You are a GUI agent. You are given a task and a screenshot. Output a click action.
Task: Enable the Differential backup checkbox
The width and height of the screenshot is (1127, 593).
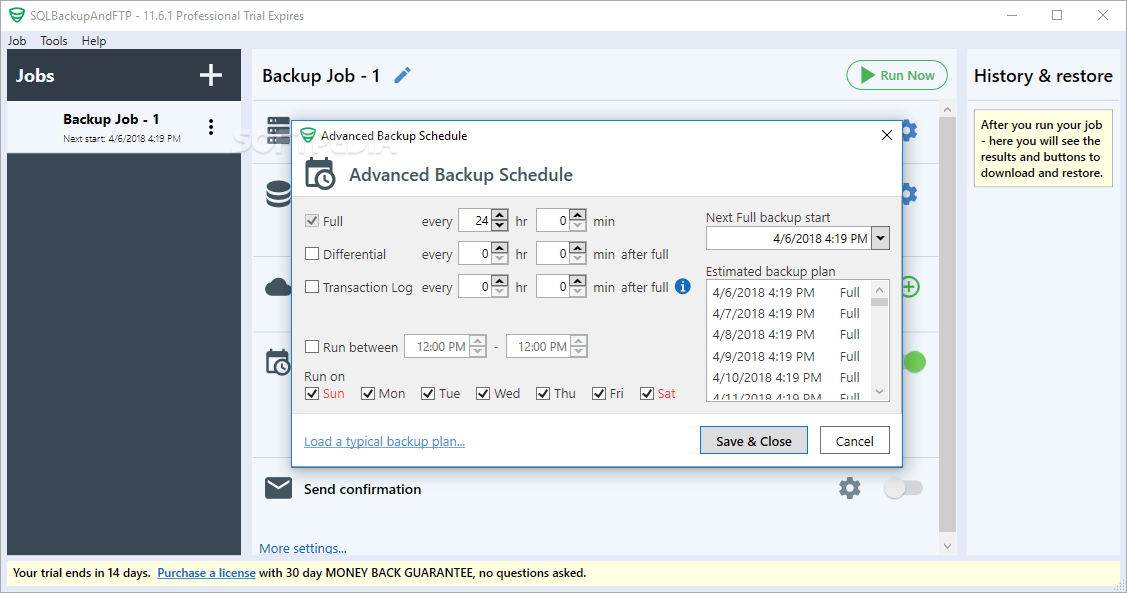(x=313, y=254)
